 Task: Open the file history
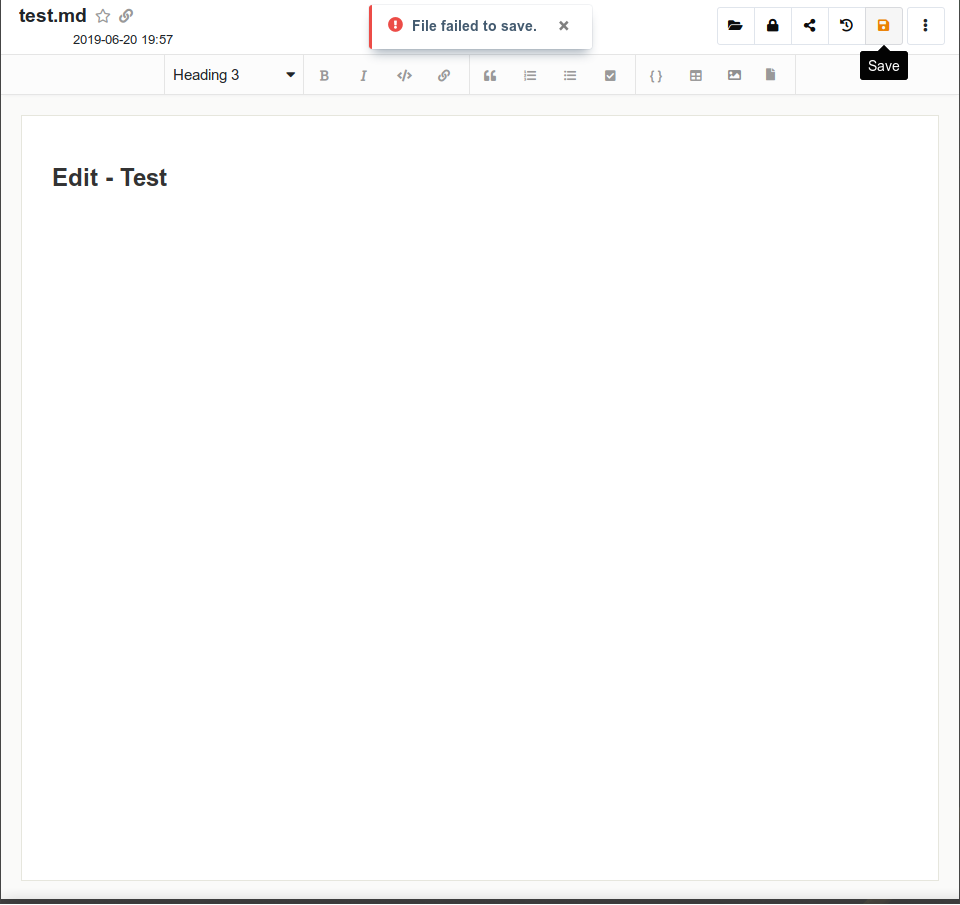pyautogui.click(x=847, y=26)
